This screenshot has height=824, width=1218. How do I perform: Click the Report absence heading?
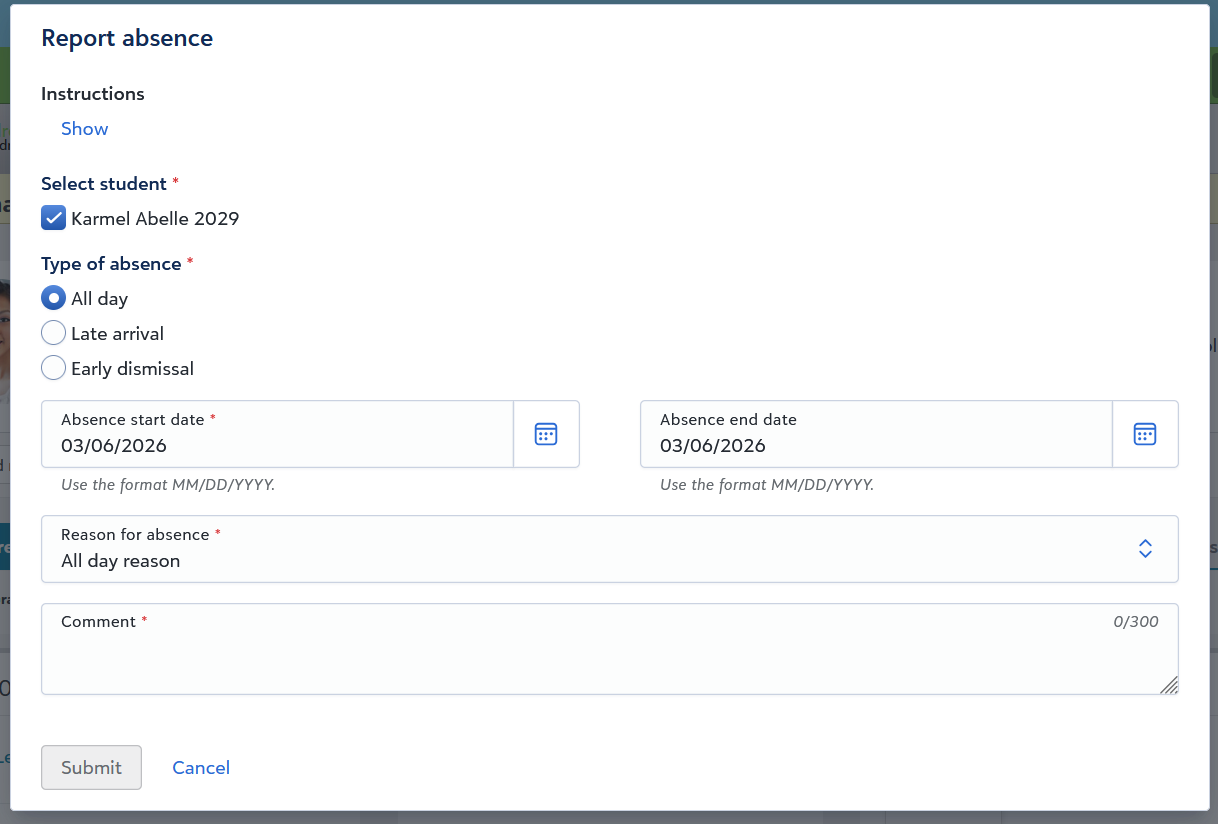(x=127, y=38)
